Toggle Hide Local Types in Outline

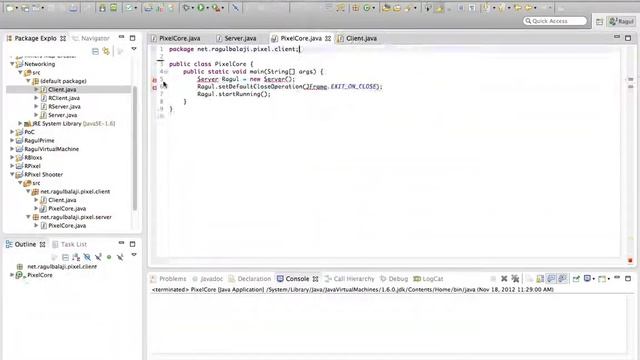point(120,257)
